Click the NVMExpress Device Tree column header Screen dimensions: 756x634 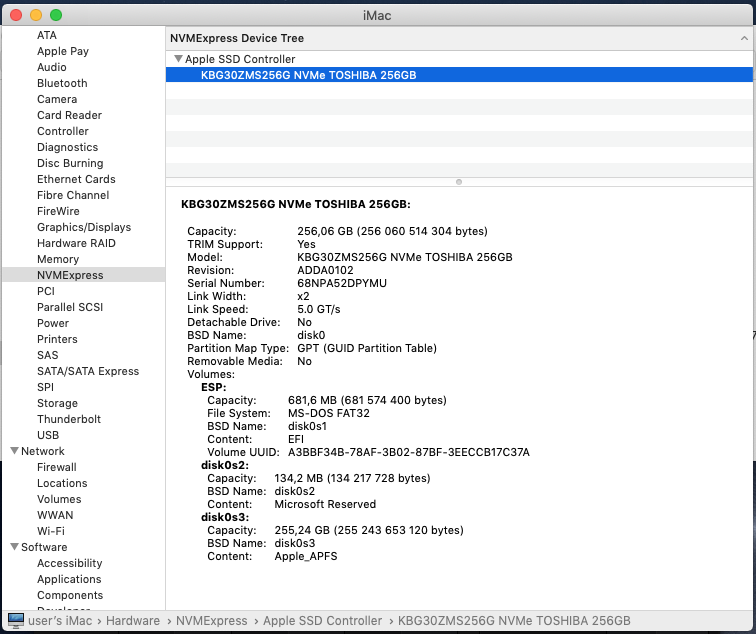237,38
